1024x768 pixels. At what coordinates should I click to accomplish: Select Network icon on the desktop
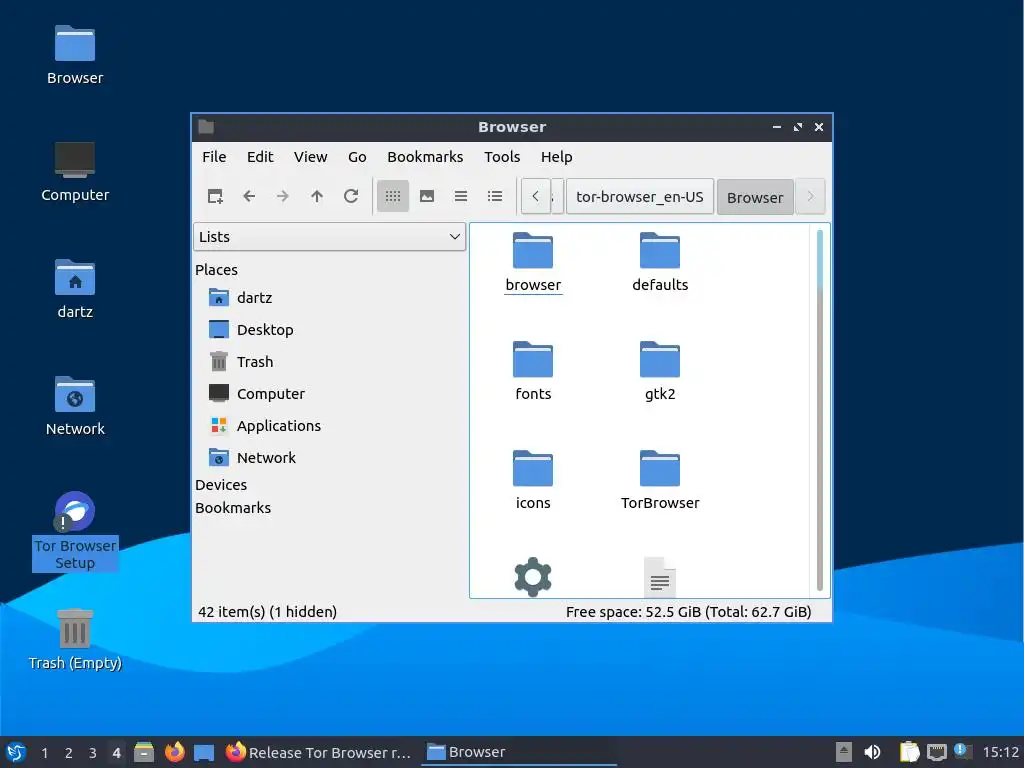click(x=75, y=406)
